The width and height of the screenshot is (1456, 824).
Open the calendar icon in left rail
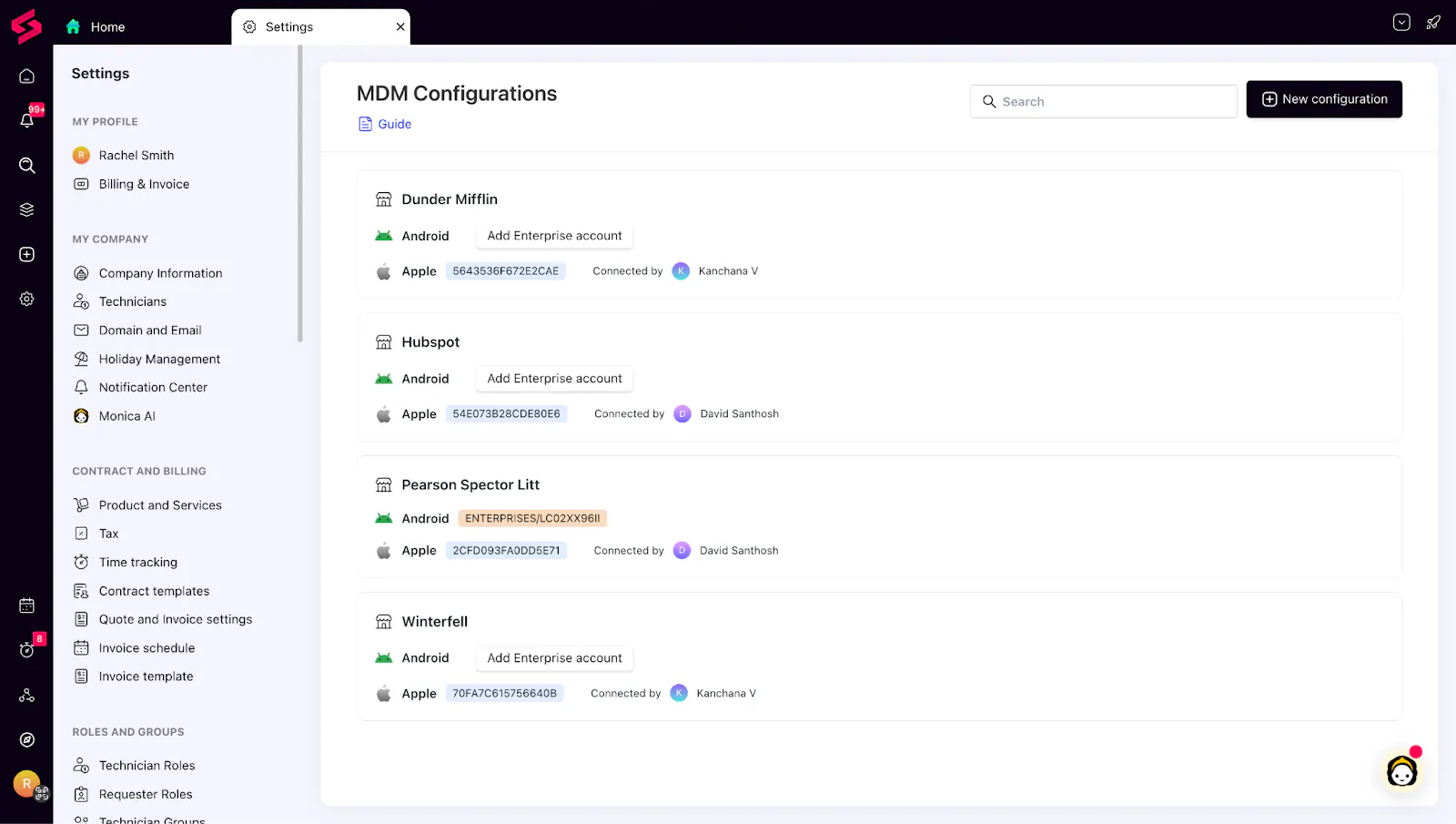pyautogui.click(x=27, y=605)
